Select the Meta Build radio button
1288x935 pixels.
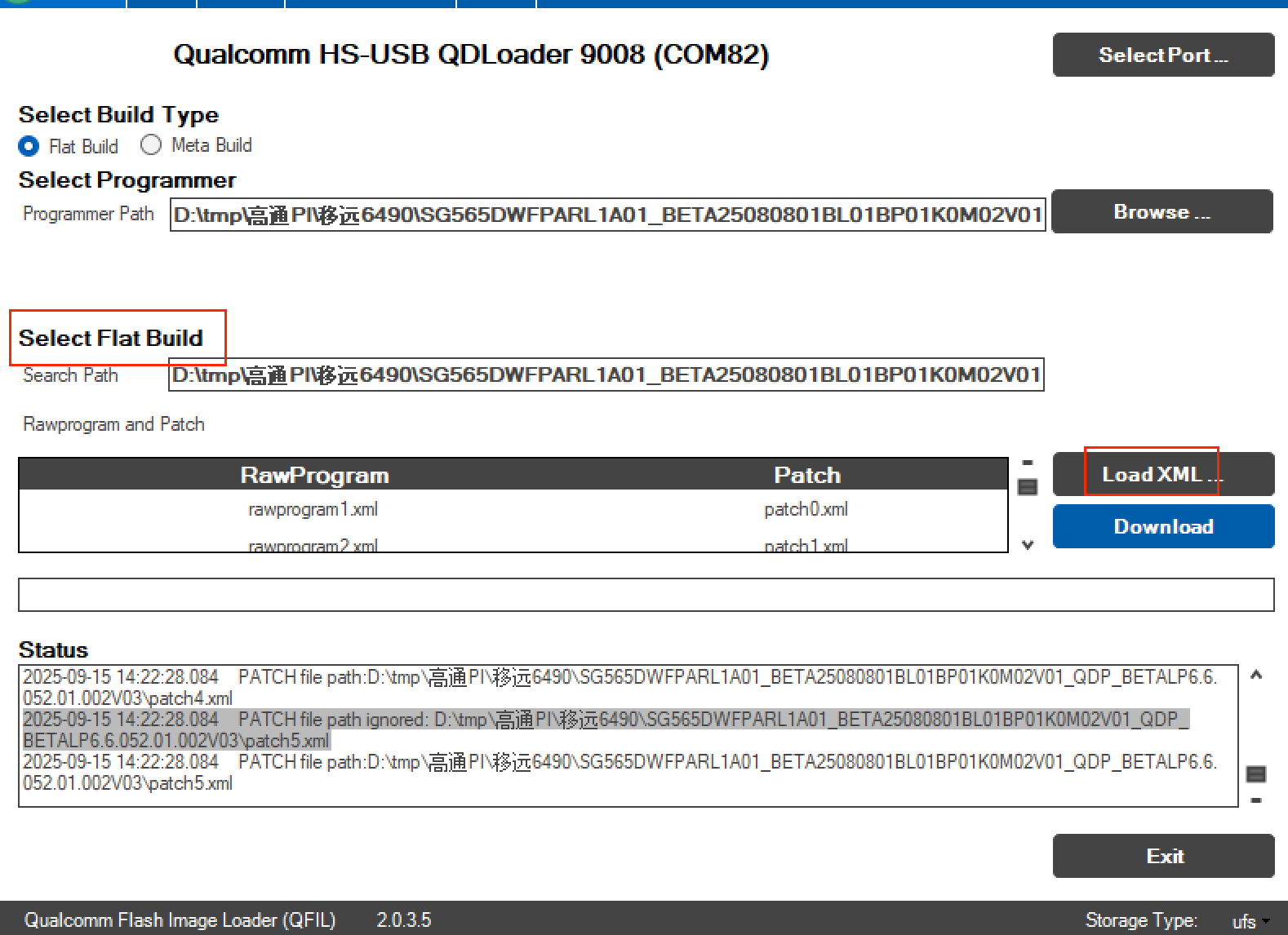(151, 145)
